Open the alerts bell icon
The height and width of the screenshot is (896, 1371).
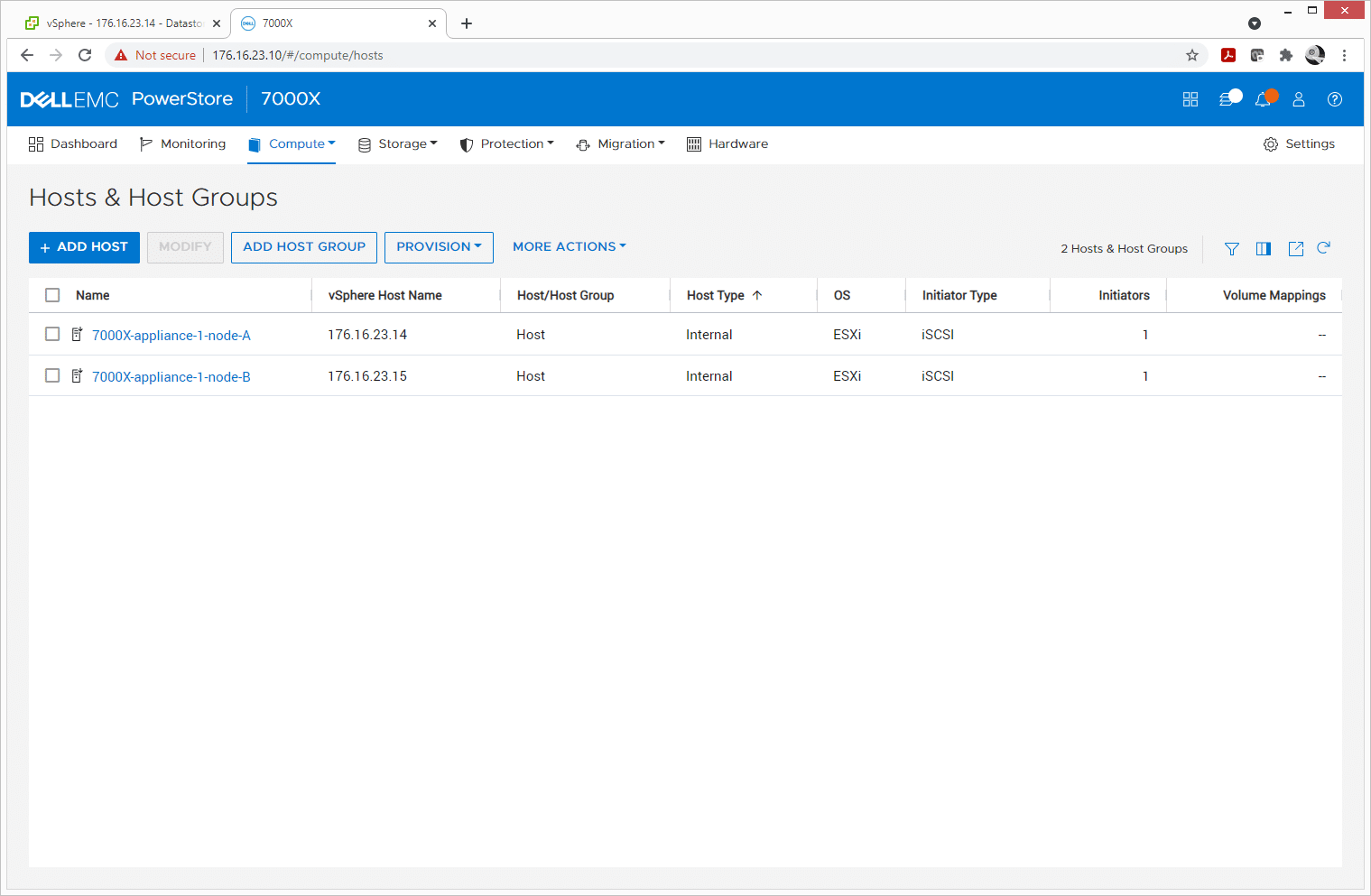(1264, 98)
